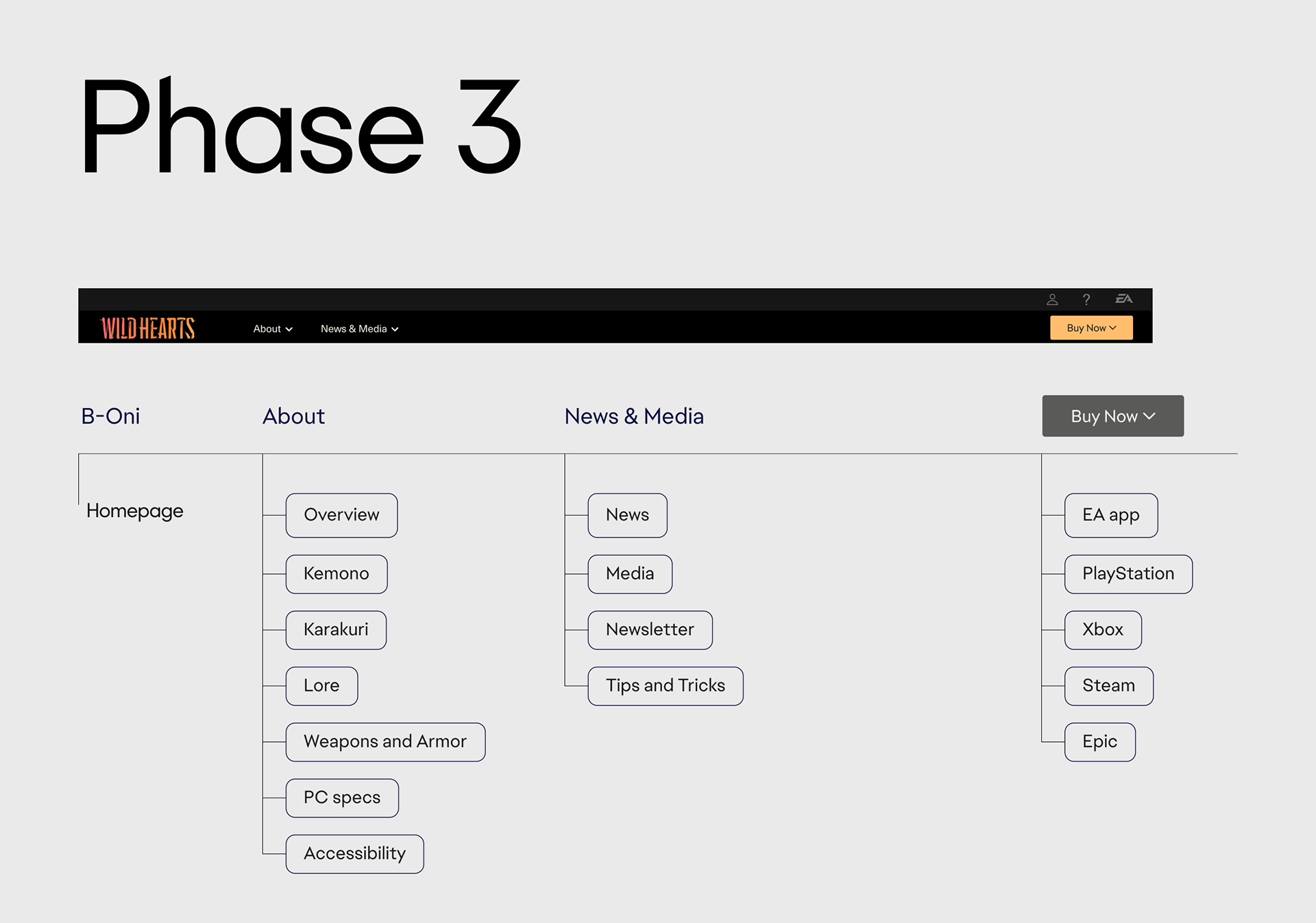The height and width of the screenshot is (923, 1316).
Task: Select the Weapons and Armor node
Action: pos(385,742)
